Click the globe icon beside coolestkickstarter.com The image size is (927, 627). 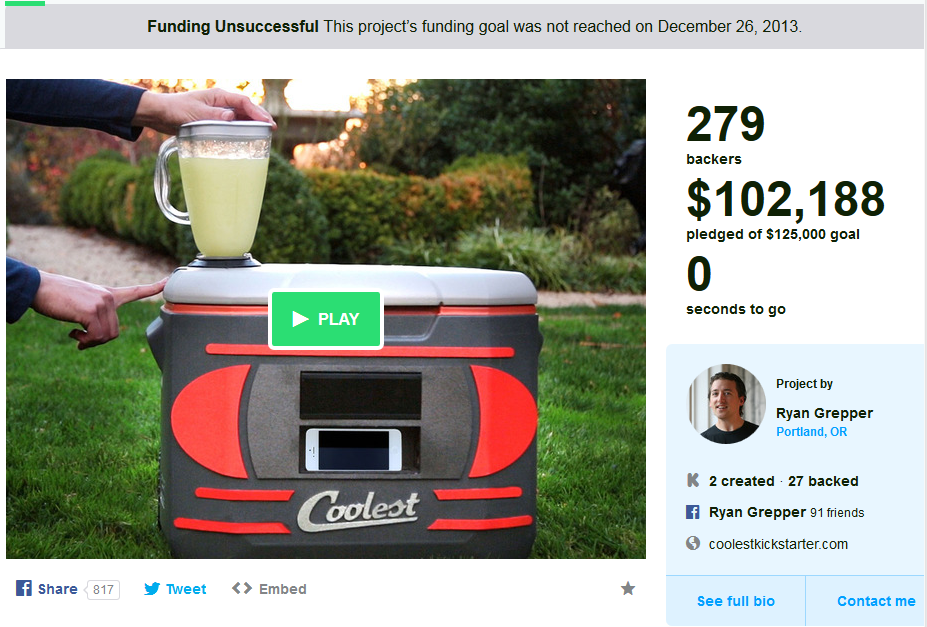click(x=693, y=543)
